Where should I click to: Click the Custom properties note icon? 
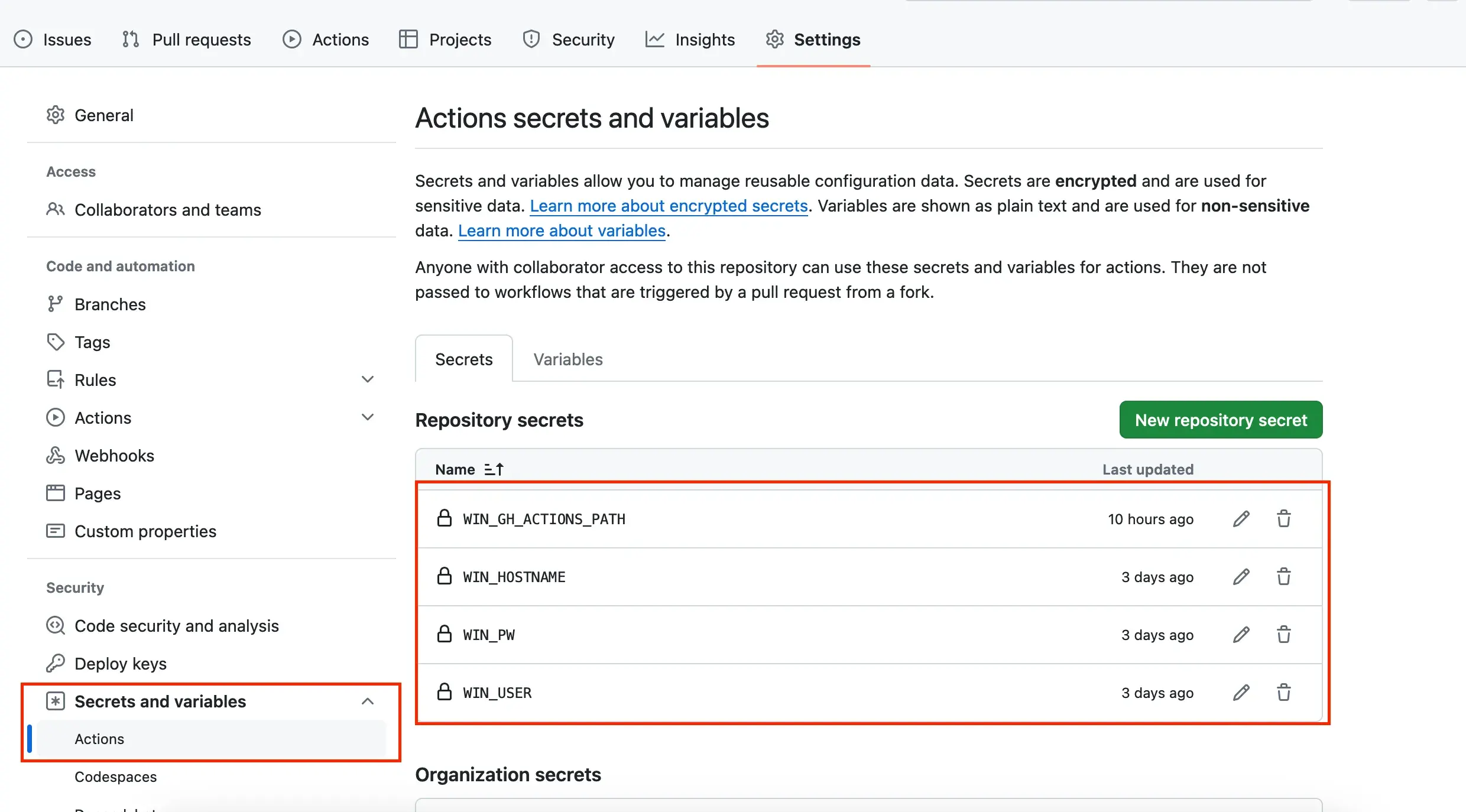click(56, 531)
